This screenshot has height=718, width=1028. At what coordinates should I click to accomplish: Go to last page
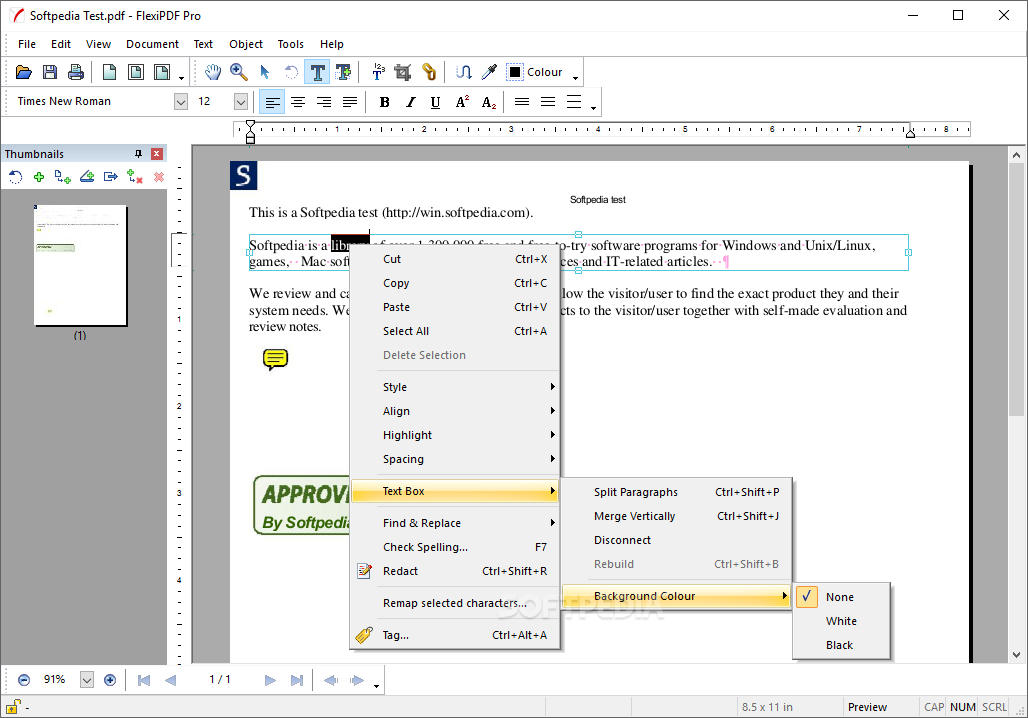tap(297, 680)
